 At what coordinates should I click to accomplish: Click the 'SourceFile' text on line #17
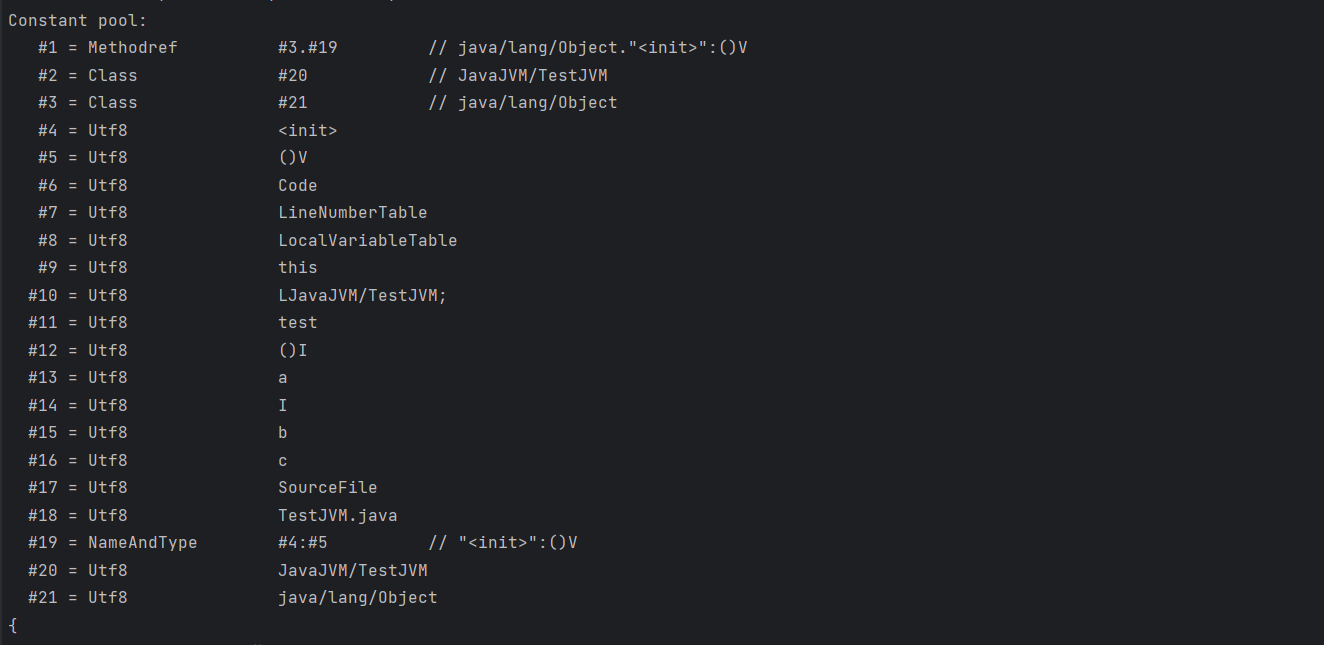(x=328, y=487)
